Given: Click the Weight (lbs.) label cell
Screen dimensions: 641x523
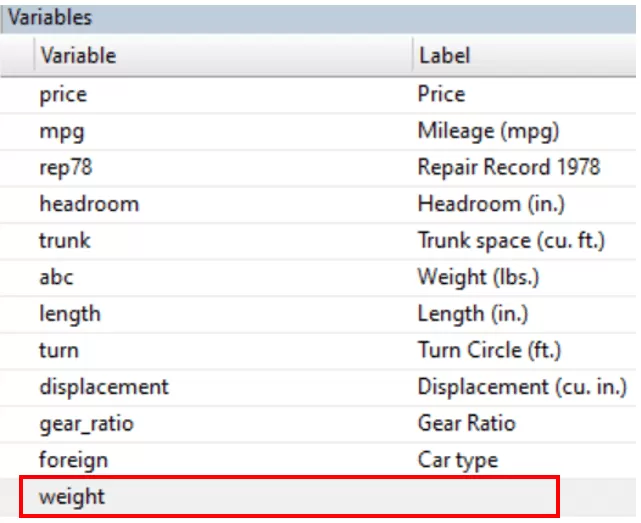Looking at the screenshot, I should click(479, 277).
